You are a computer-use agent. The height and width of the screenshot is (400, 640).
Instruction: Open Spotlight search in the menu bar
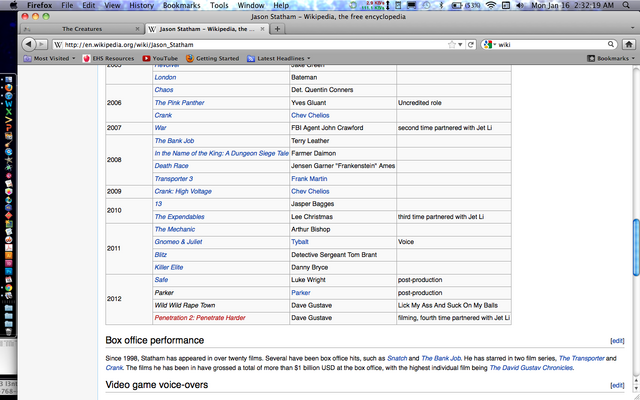coord(626,5)
